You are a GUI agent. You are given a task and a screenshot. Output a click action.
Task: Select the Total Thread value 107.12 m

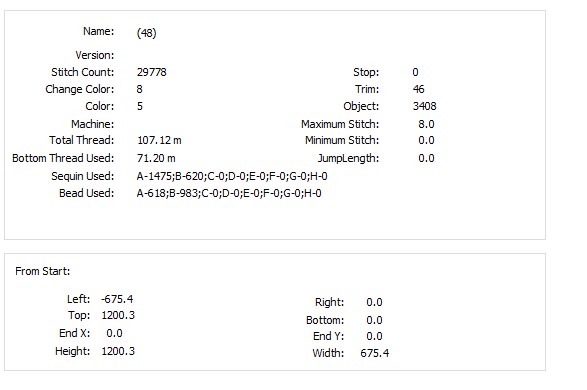click(x=159, y=140)
